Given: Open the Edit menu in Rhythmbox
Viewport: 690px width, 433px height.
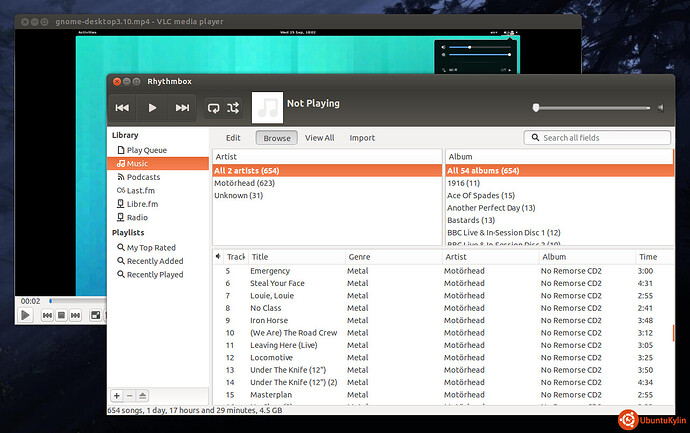Looking at the screenshot, I should (x=233, y=138).
